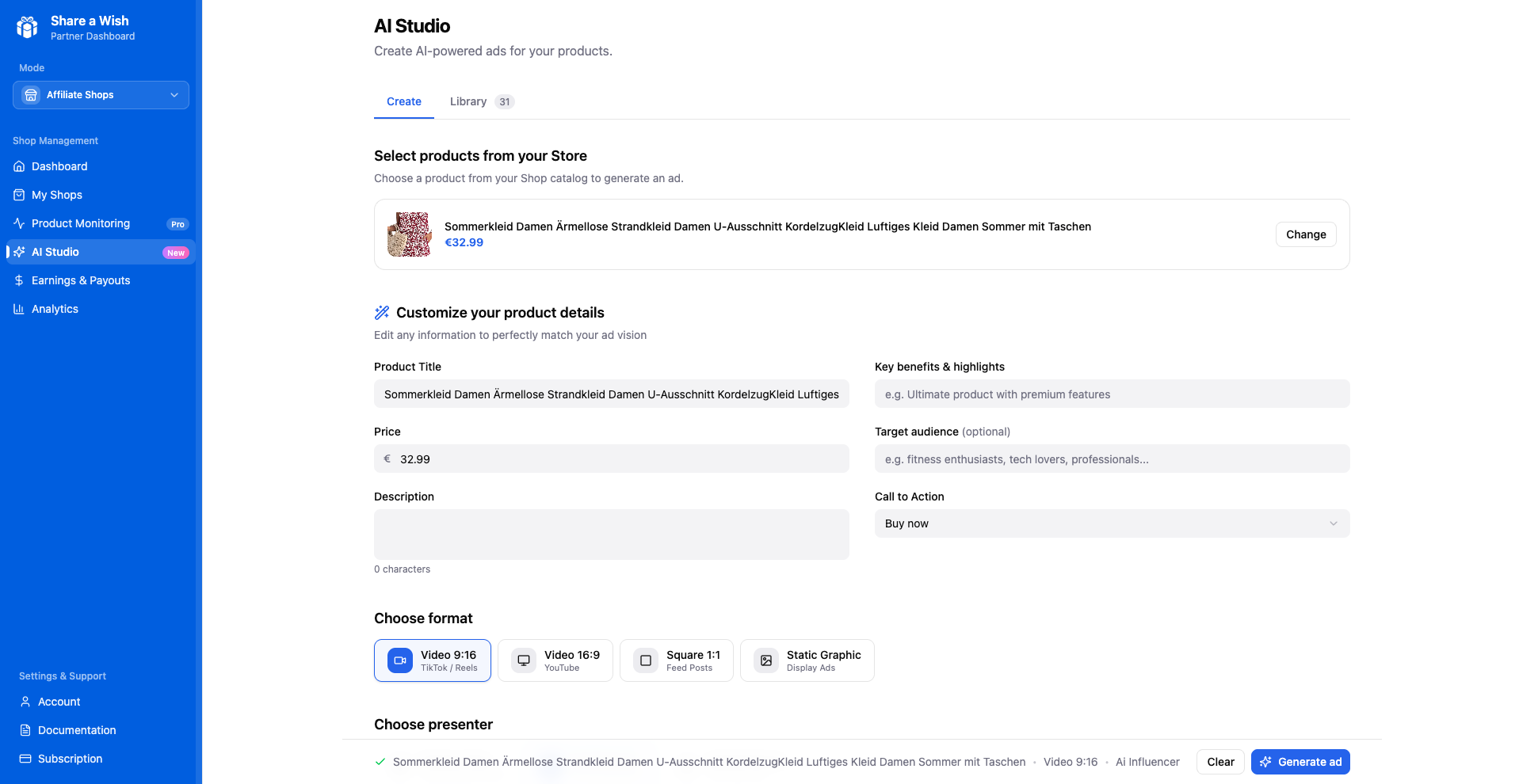Image resolution: width=1519 pixels, height=784 pixels.
Task: Click the Product Monitoring pulse icon
Action: click(19, 223)
